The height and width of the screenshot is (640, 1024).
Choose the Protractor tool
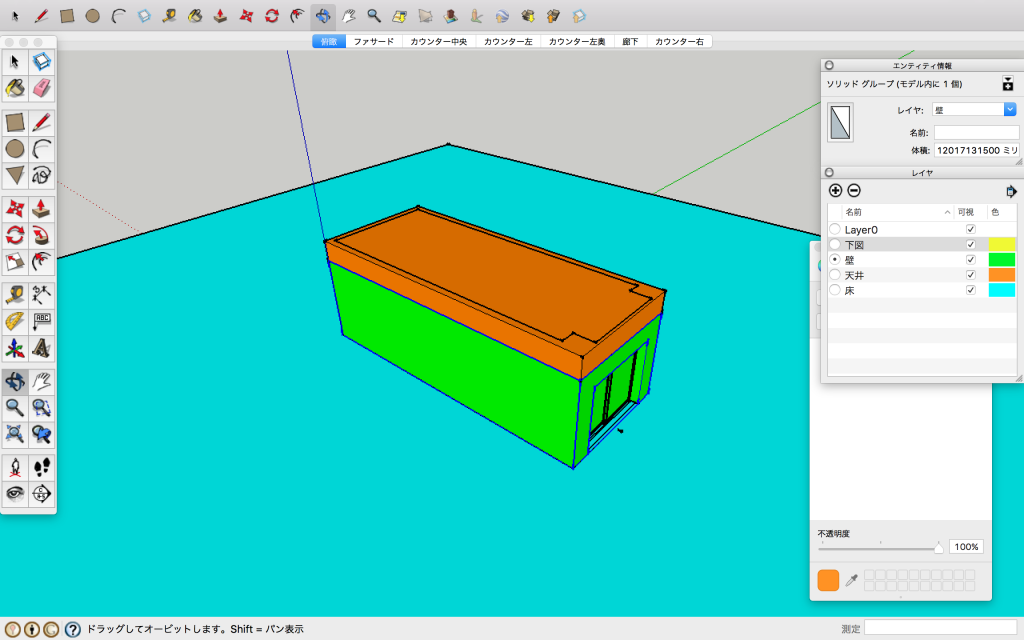coord(15,321)
